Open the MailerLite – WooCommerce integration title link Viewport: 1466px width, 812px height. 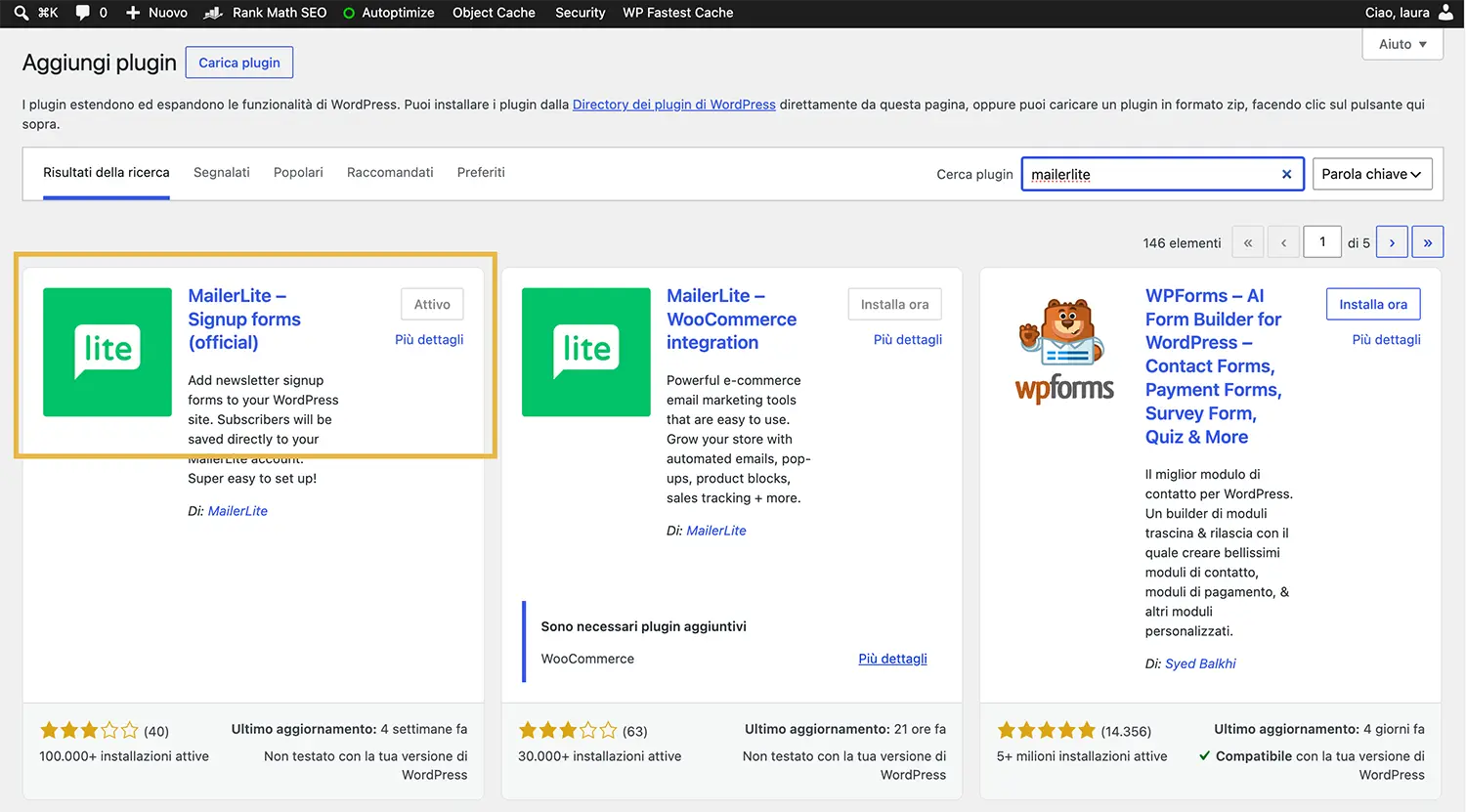point(731,320)
